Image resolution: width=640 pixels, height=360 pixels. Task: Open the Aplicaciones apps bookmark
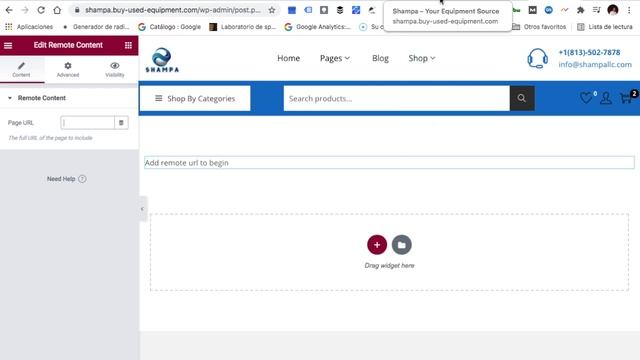tap(29, 27)
